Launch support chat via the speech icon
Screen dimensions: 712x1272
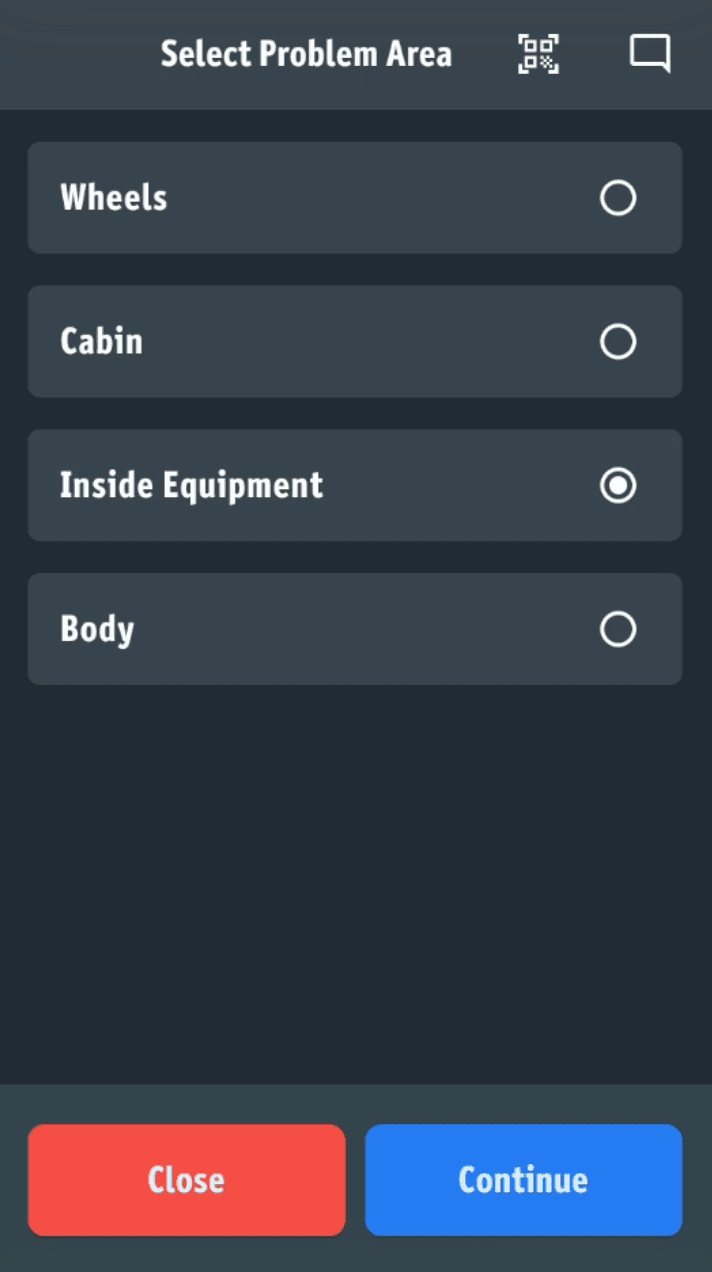click(650, 54)
